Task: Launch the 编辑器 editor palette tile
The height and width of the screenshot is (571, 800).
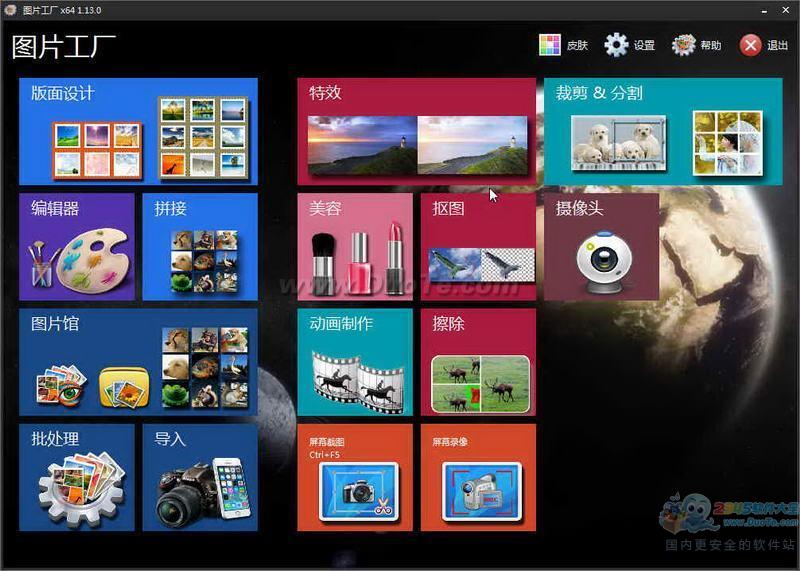Action: [76, 247]
